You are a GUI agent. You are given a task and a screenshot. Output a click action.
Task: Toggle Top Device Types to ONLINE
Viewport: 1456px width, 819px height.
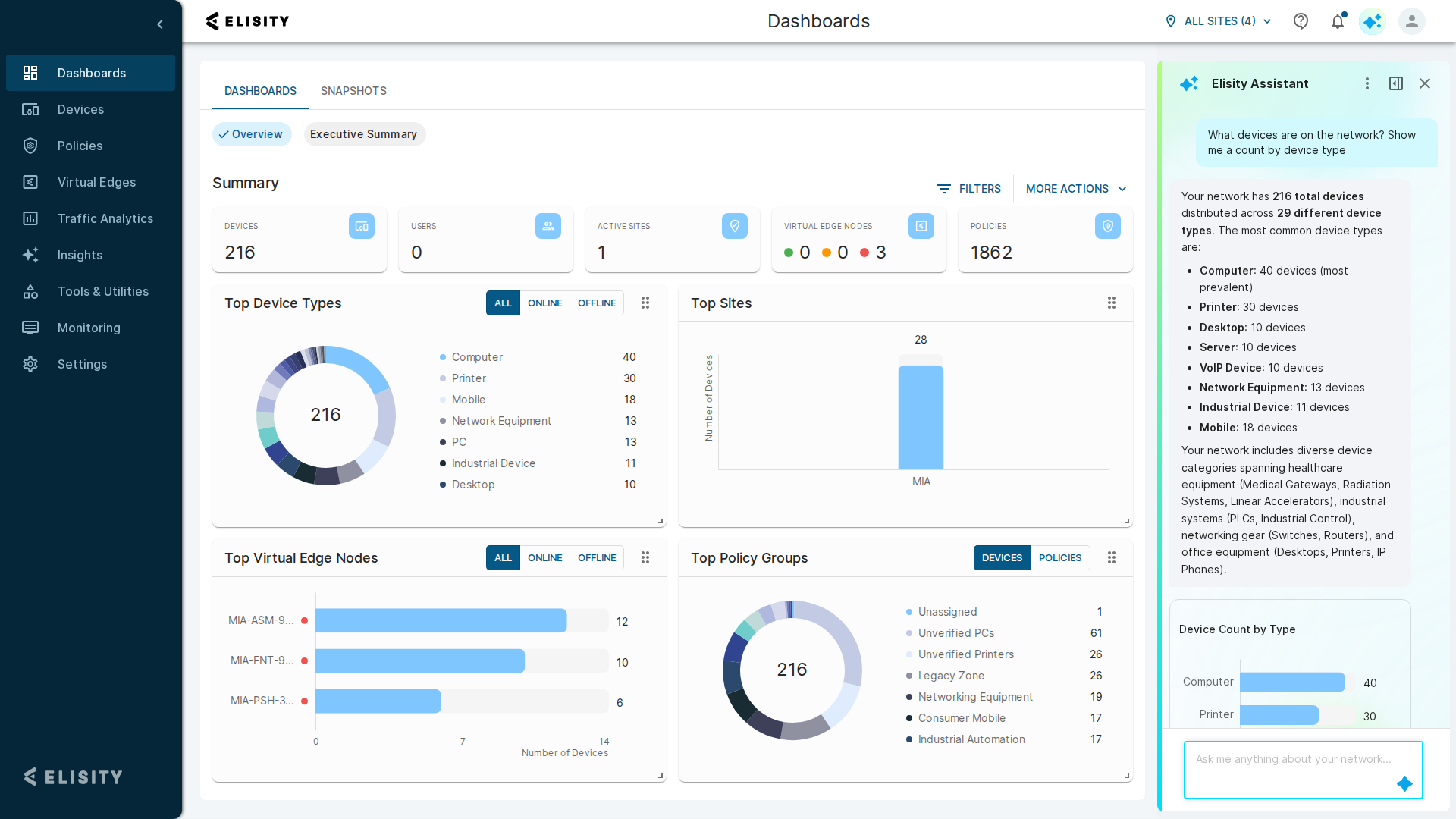[x=544, y=303]
